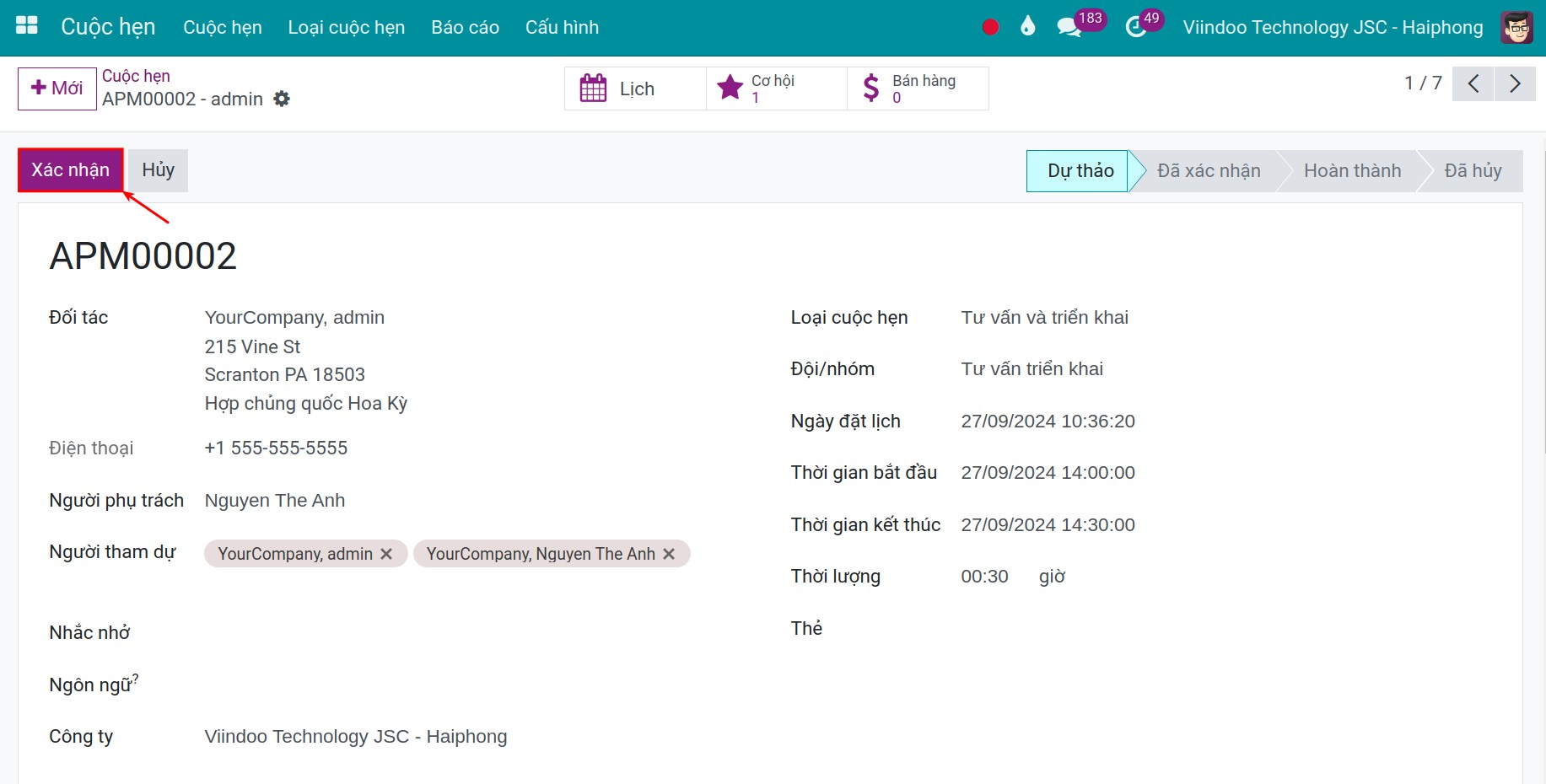The width and height of the screenshot is (1546, 784).
Task: Click the Cuộc hẹn breadcrumb link
Action: (136, 76)
